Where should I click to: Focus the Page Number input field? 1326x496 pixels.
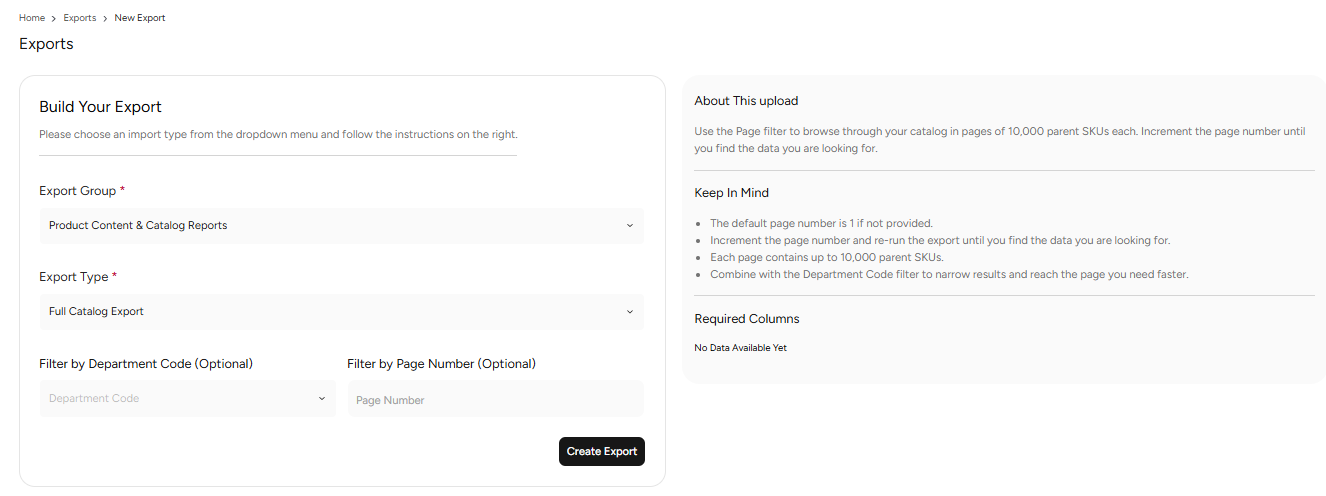click(x=496, y=399)
